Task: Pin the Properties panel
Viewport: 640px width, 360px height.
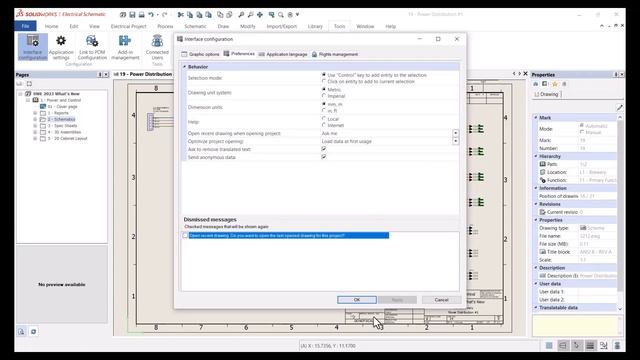Action: (616, 75)
